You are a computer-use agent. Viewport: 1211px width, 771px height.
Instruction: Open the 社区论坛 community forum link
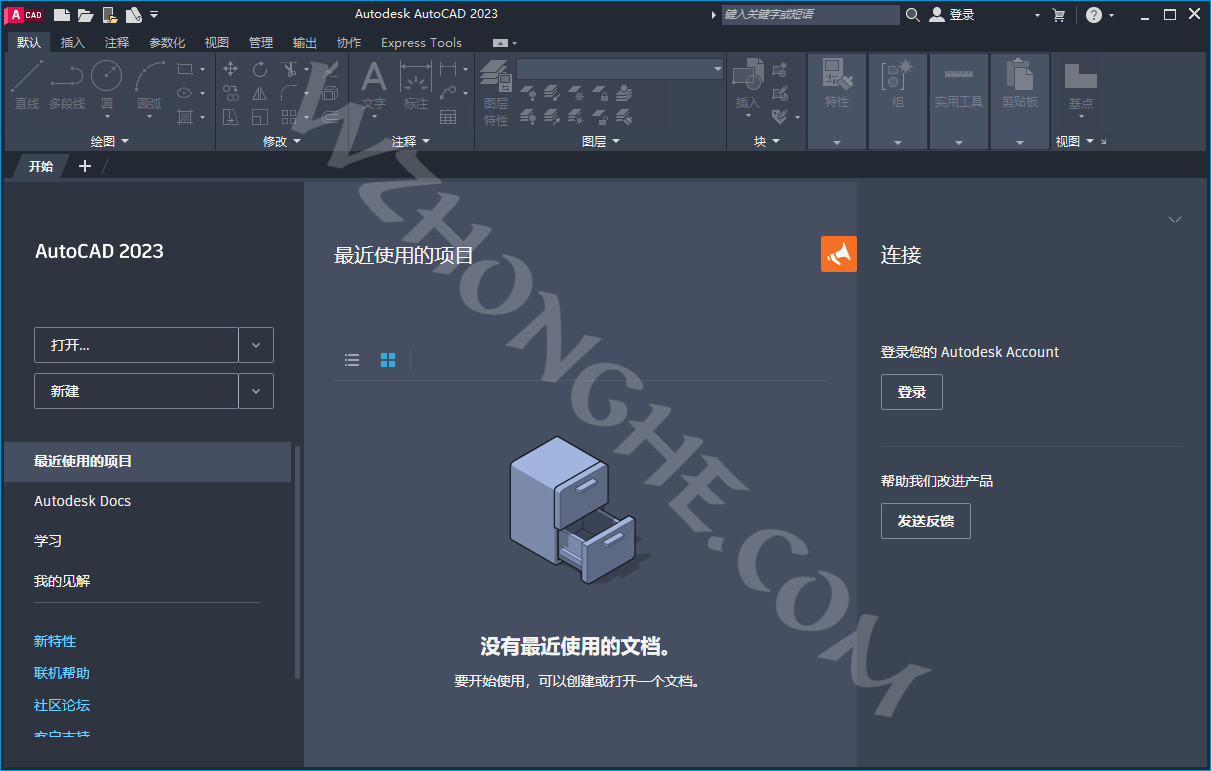[61, 705]
